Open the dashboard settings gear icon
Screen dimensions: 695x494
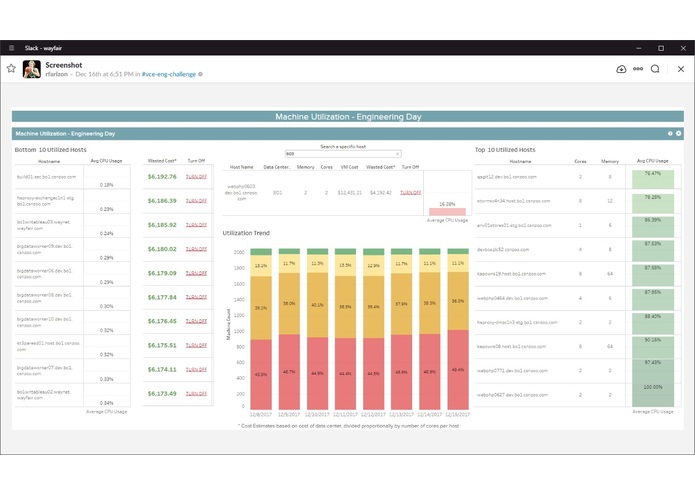click(x=679, y=133)
